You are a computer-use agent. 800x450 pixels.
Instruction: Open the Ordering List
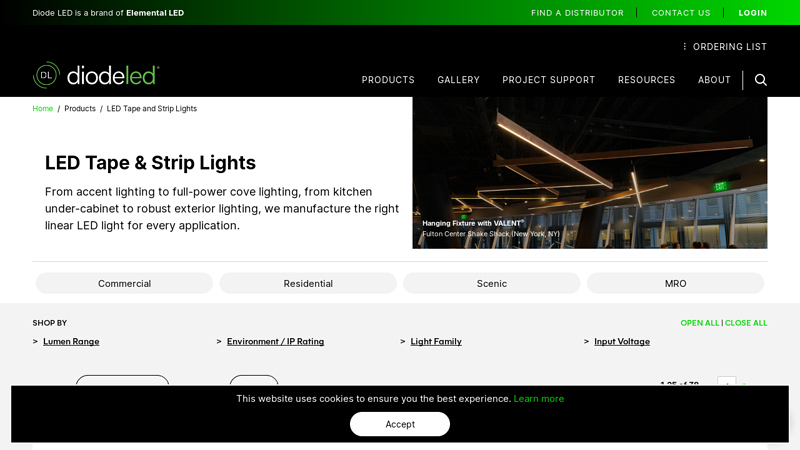pyautogui.click(x=725, y=46)
